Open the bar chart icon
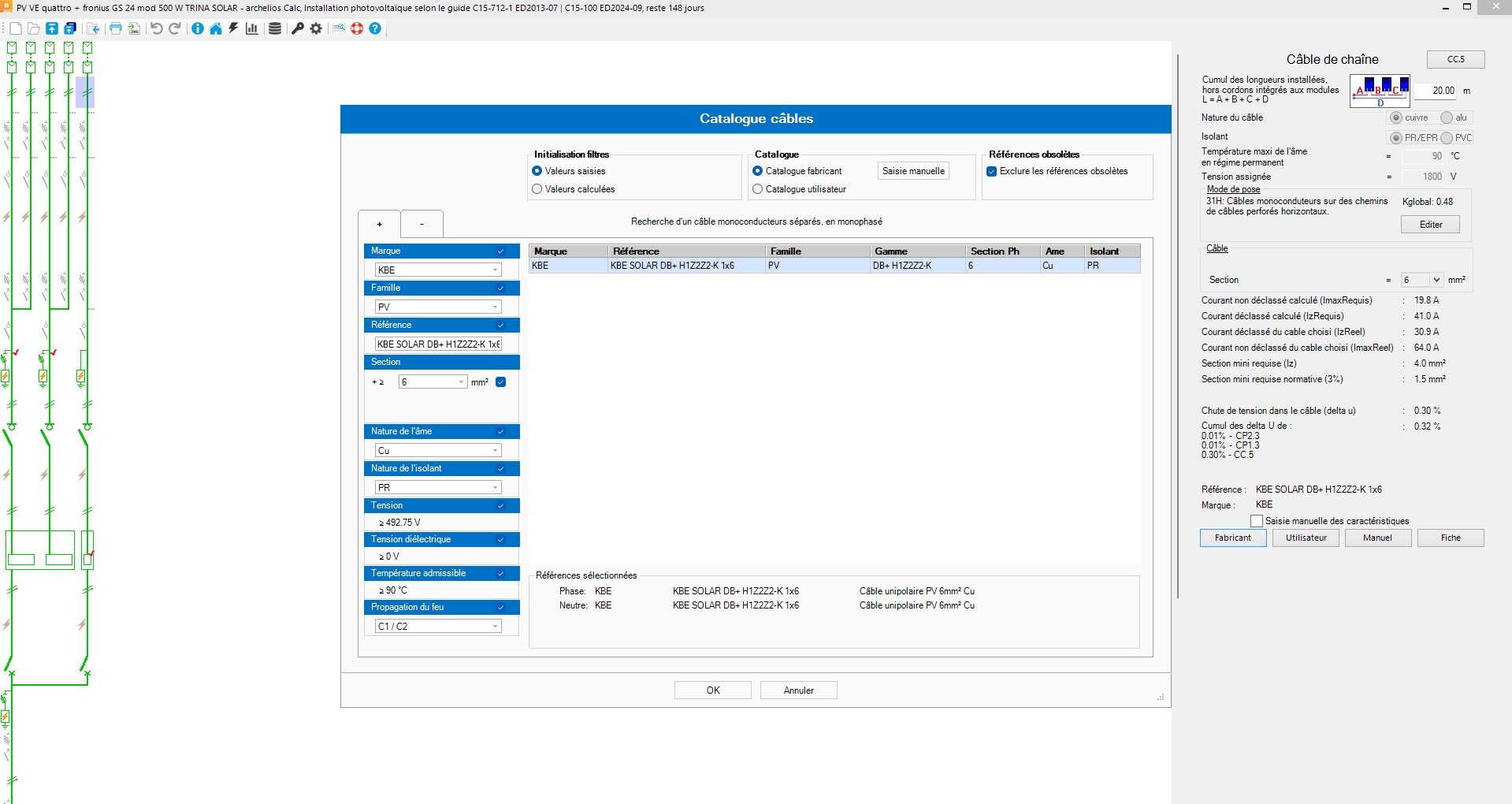This screenshot has width=1512, height=804. point(252,28)
